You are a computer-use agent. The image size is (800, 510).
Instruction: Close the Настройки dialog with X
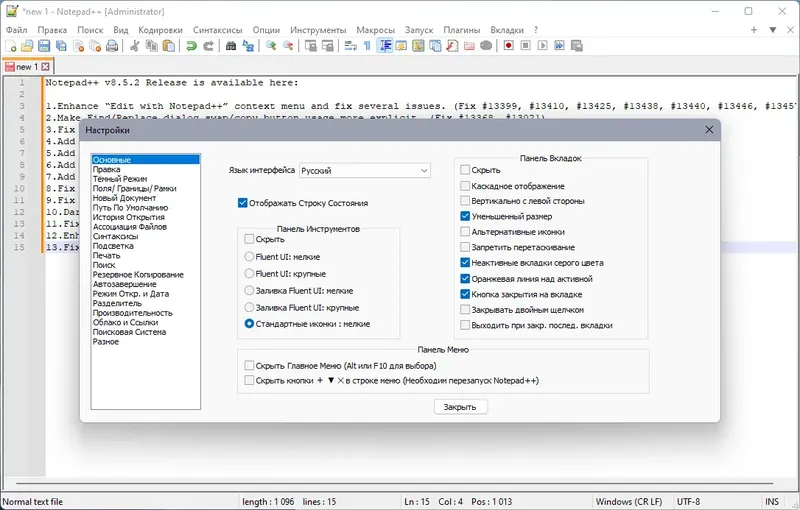click(709, 130)
